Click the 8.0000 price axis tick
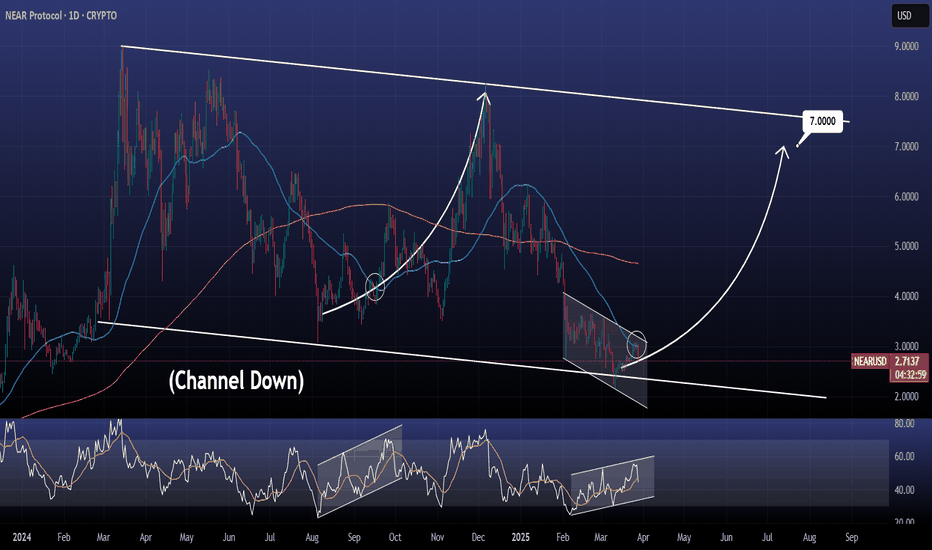932x550 pixels. (906, 96)
